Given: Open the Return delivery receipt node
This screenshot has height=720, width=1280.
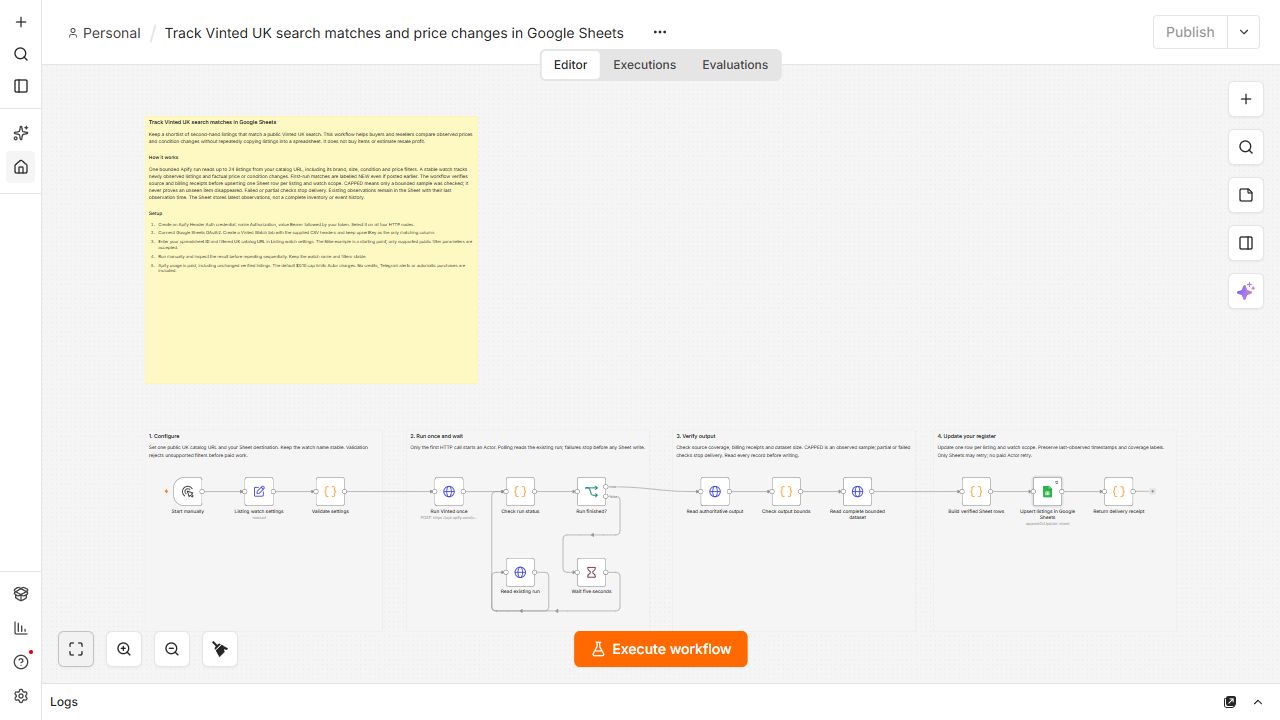Looking at the screenshot, I should [x=1119, y=491].
